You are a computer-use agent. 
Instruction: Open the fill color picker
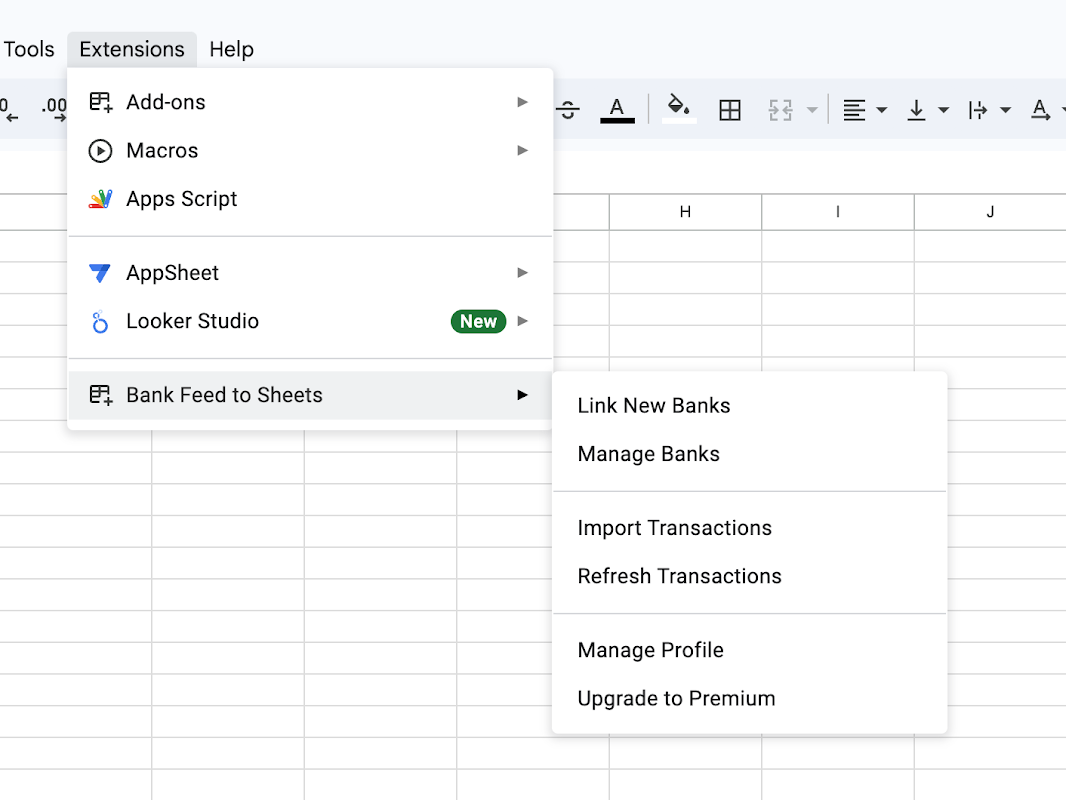[x=679, y=109]
